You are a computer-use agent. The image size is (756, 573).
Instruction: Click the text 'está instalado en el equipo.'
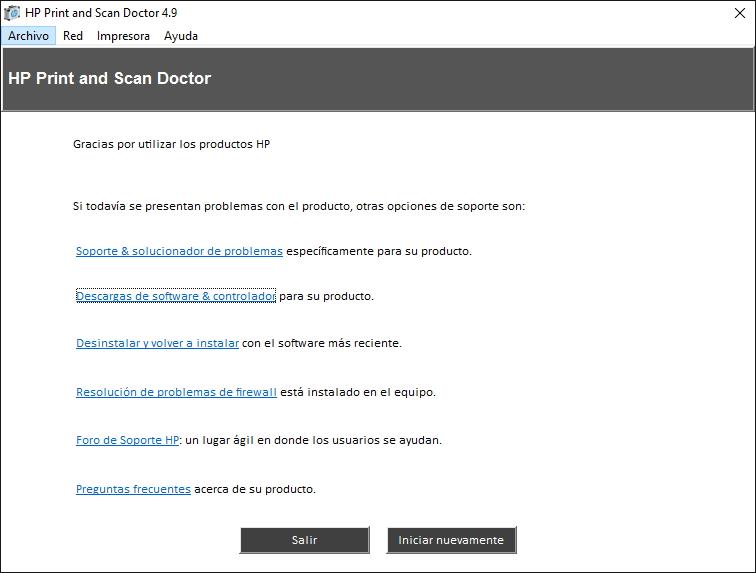[358, 392]
